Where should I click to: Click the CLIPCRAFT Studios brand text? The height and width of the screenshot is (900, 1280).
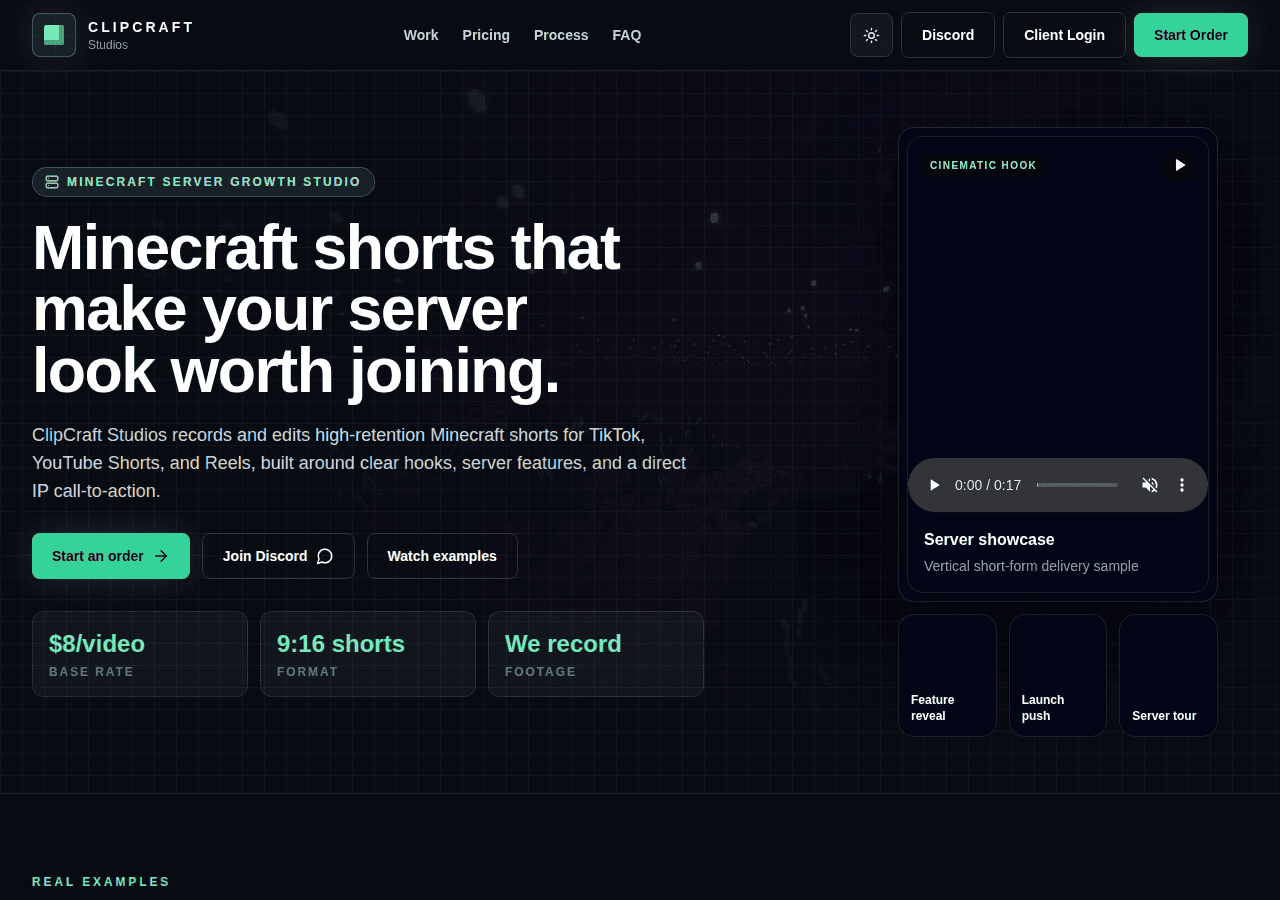pos(141,35)
